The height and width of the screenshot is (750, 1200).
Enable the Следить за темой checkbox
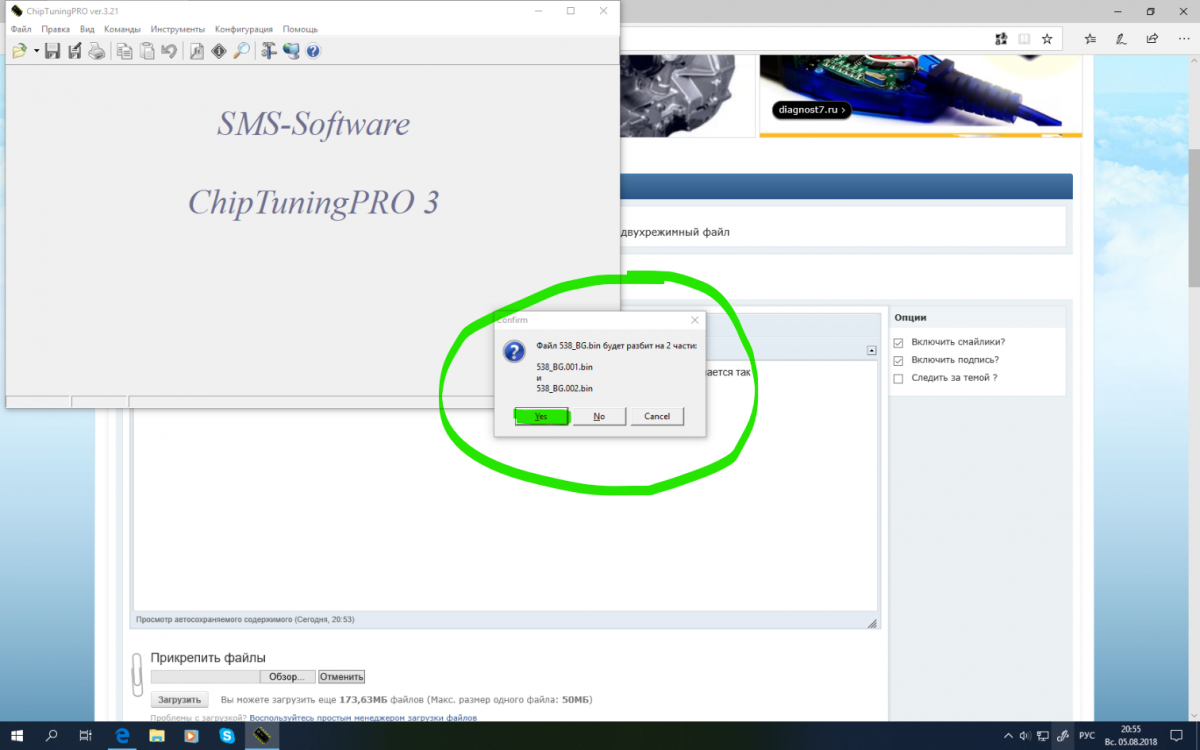(x=898, y=378)
